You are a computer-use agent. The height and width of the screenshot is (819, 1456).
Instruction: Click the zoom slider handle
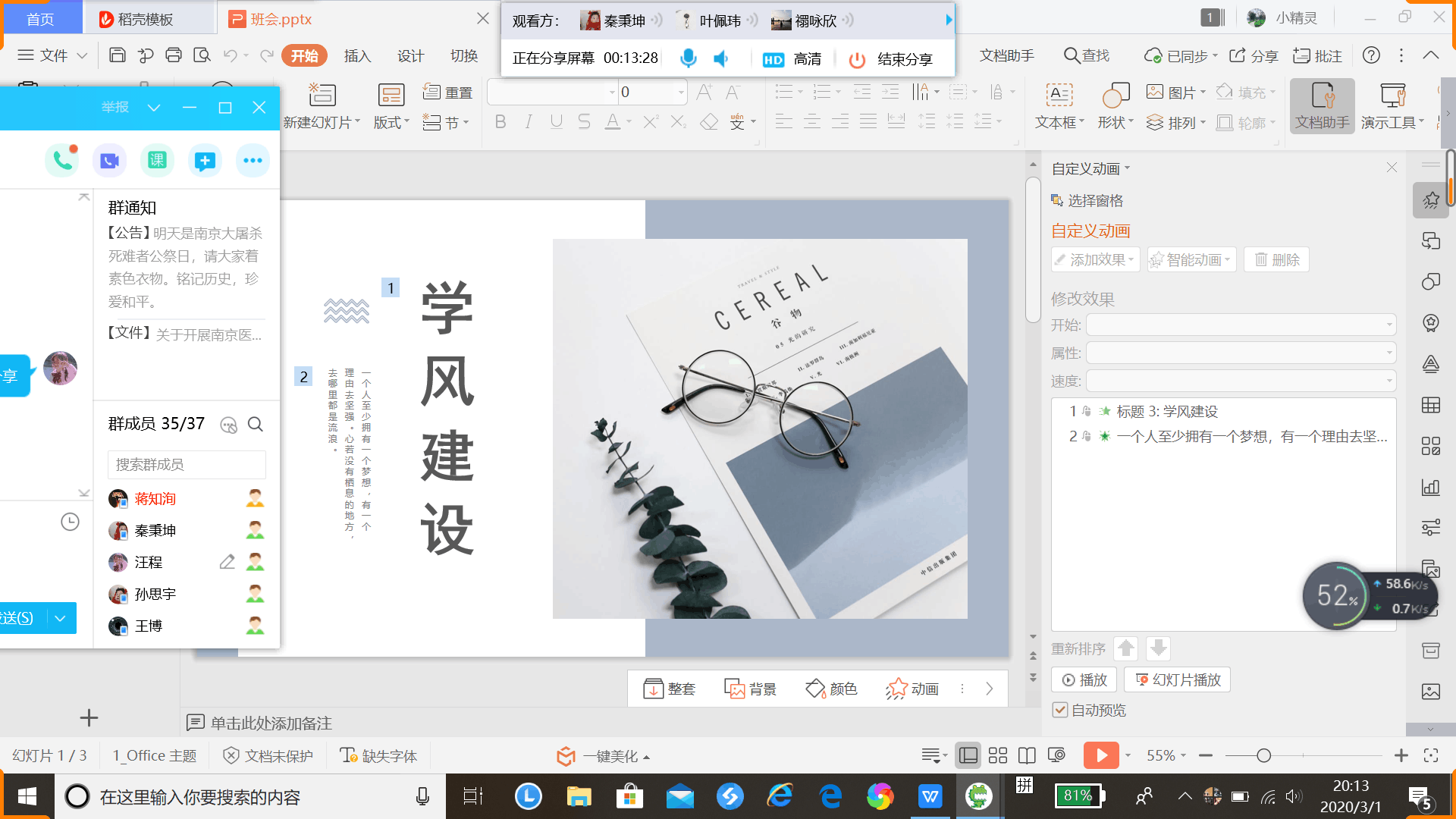pyautogui.click(x=1263, y=755)
